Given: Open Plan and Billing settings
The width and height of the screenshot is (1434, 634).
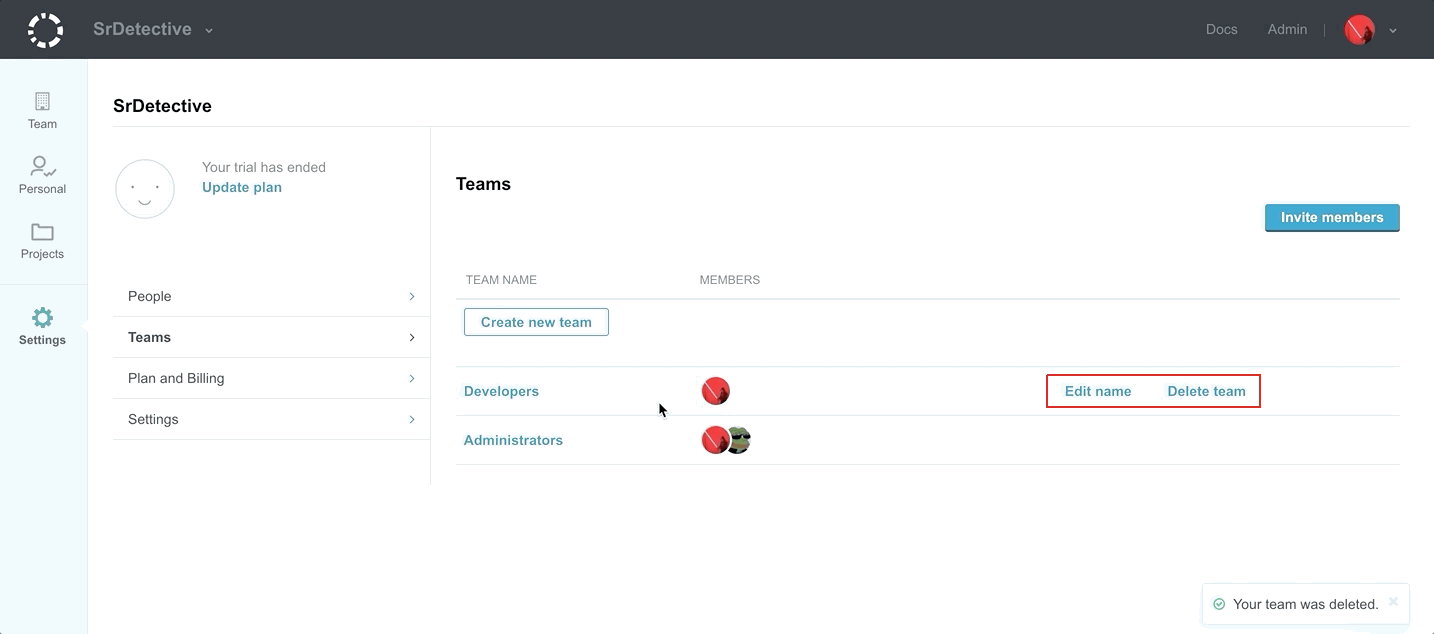Looking at the screenshot, I should point(271,378).
